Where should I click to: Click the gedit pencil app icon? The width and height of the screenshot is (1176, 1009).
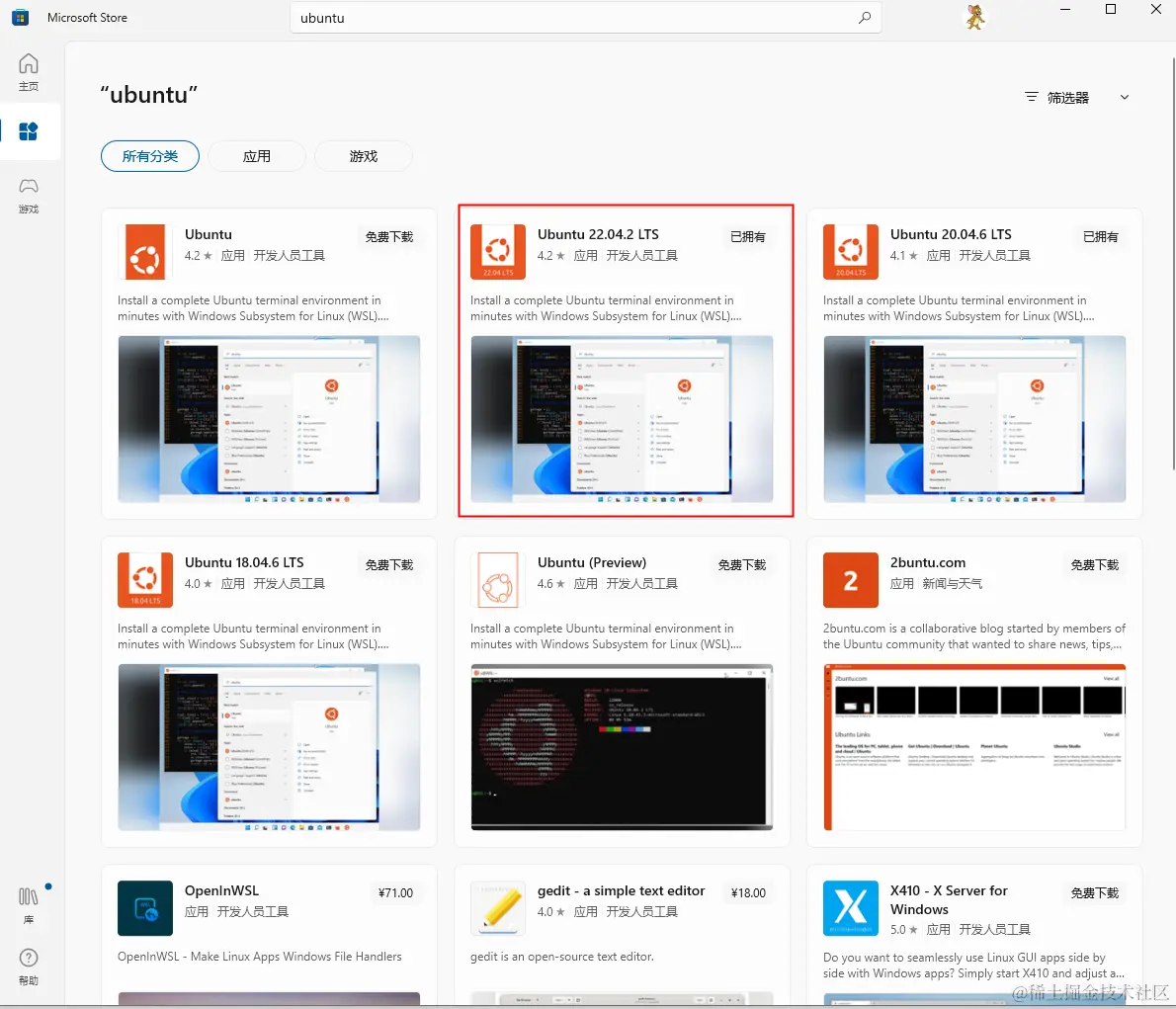click(498, 908)
